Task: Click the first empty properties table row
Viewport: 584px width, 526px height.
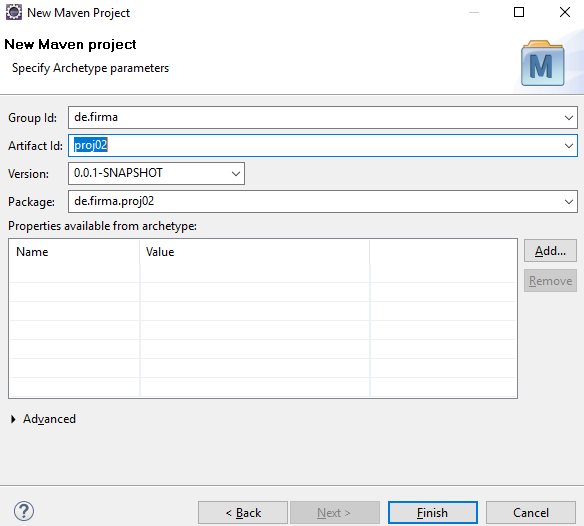Action: pos(263,273)
